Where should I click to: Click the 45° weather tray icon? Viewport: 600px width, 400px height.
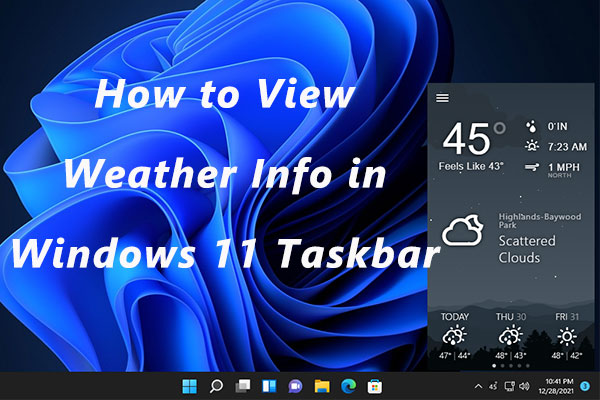(x=493, y=386)
